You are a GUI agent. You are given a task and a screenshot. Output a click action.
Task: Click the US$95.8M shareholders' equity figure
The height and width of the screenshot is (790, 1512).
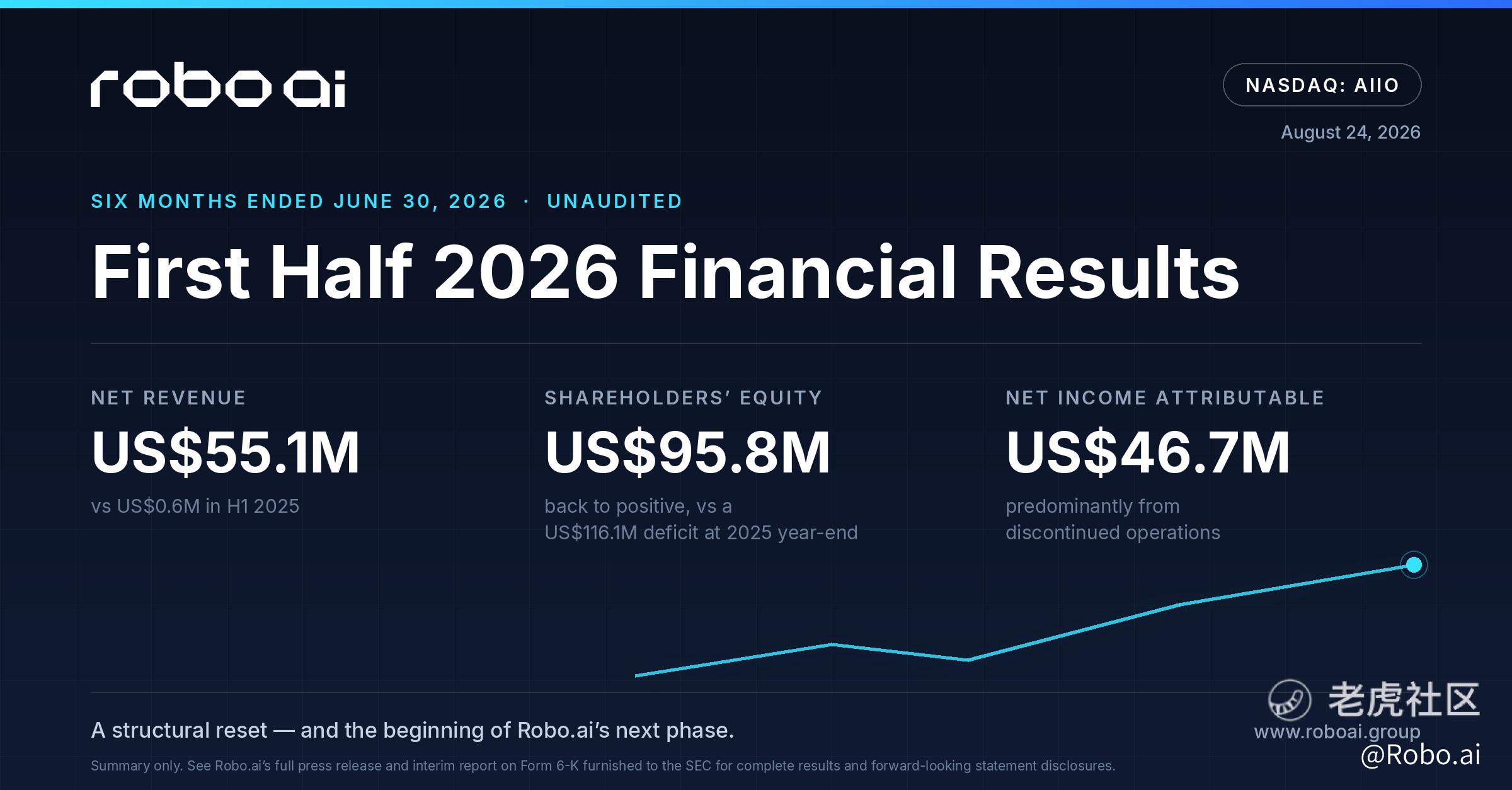point(687,452)
